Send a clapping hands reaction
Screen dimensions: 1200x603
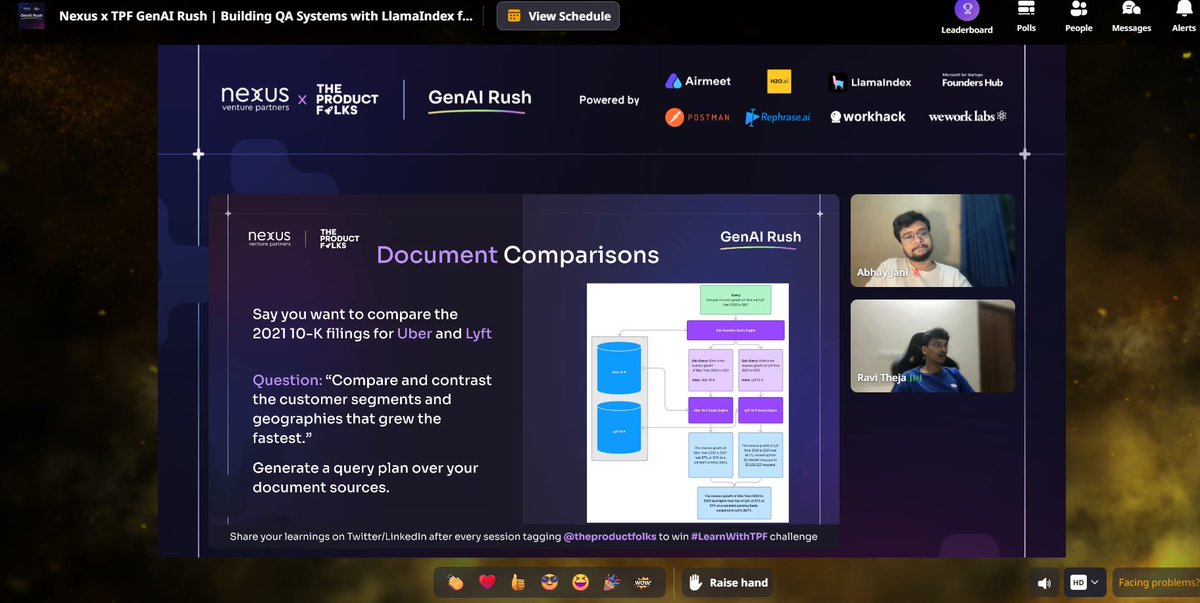click(x=456, y=582)
